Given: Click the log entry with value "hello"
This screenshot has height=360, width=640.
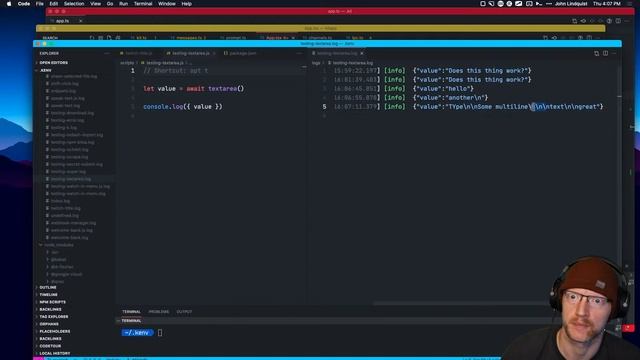Looking at the screenshot, I should (403, 89).
